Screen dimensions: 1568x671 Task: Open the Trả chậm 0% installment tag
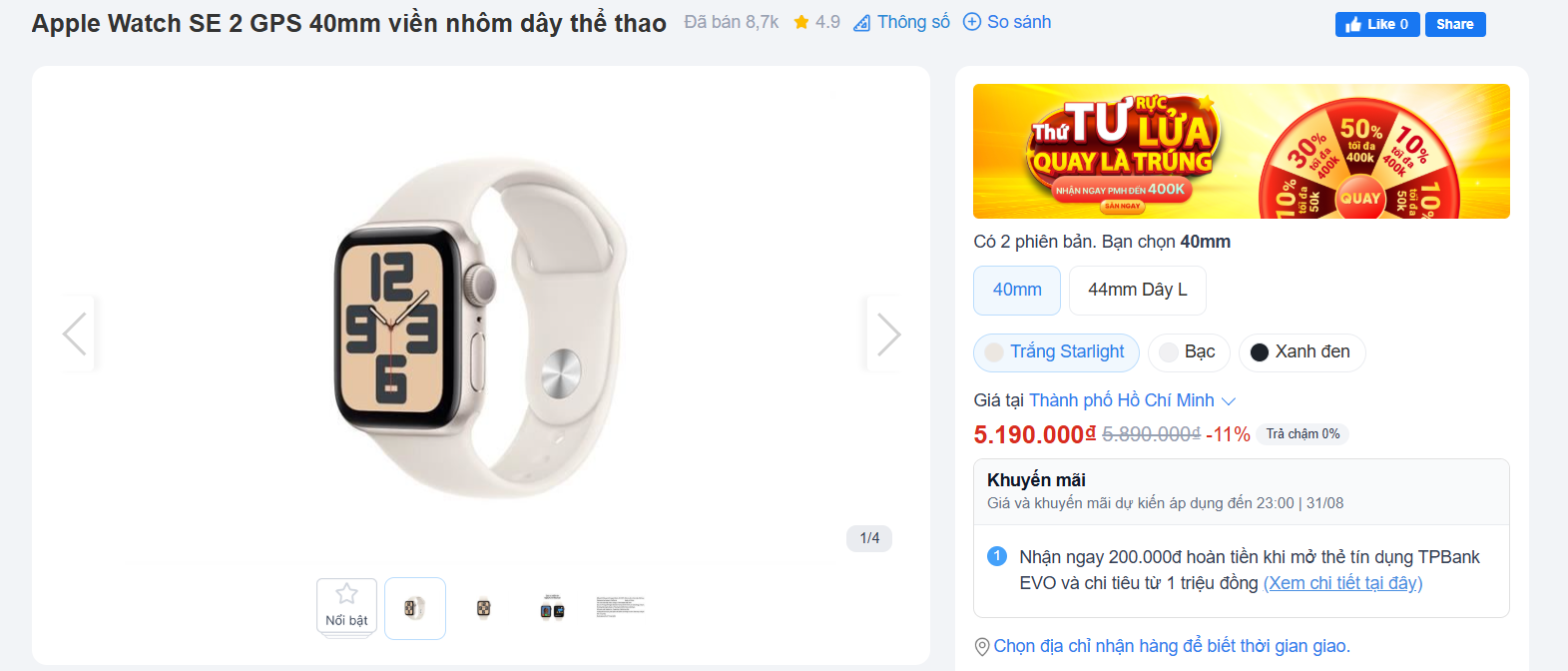(x=1303, y=434)
